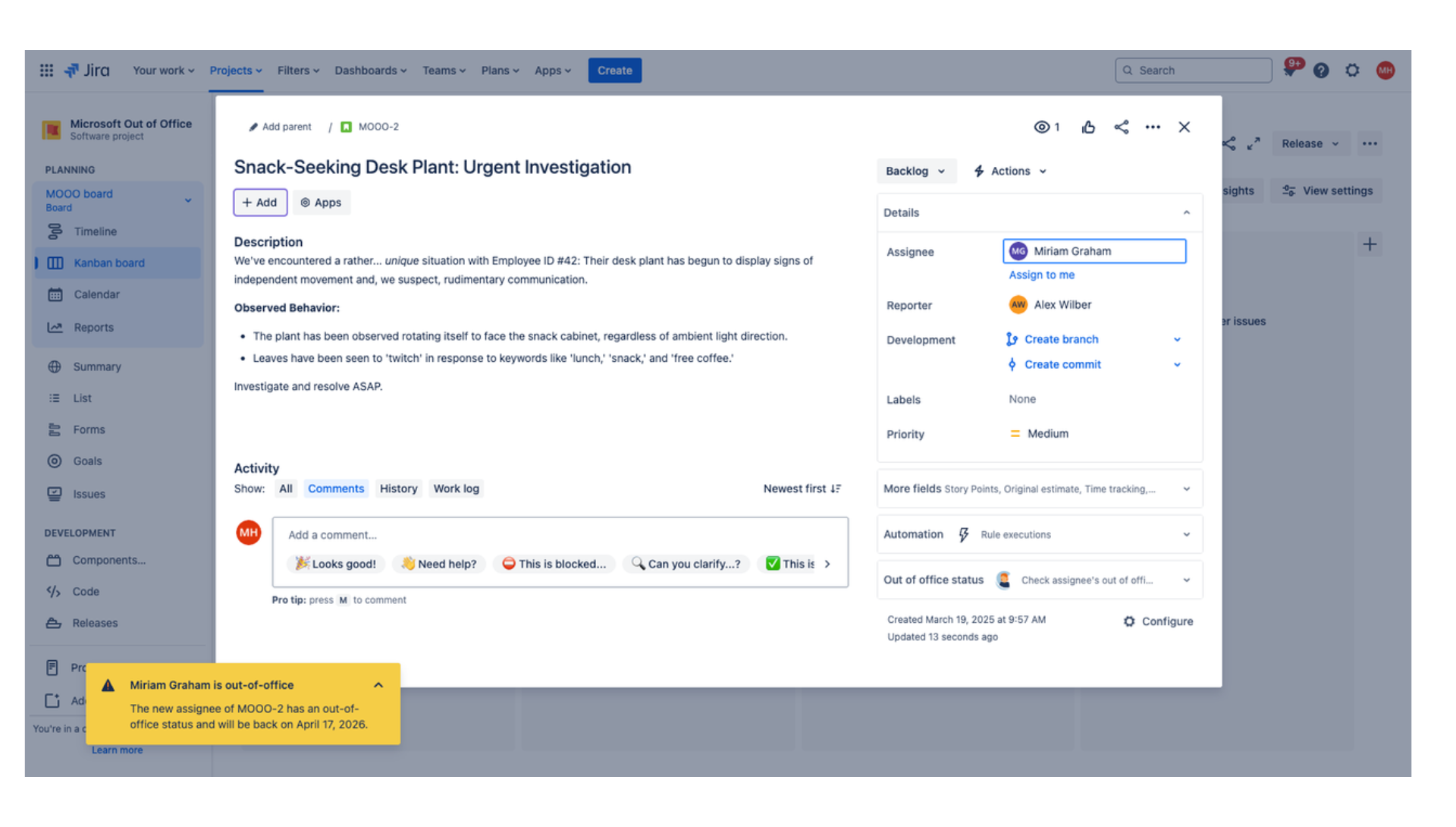
Task: Click the Add button below the title
Action: coord(260,203)
